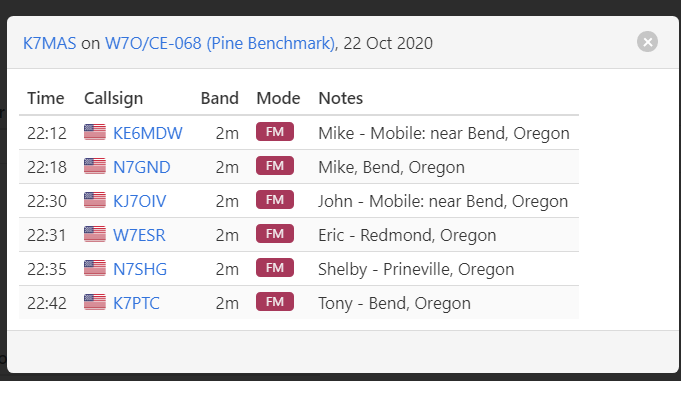The width and height of the screenshot is (684, 394).
Task: Open callsign N7GND link
Action: click(x=141, y=167)
